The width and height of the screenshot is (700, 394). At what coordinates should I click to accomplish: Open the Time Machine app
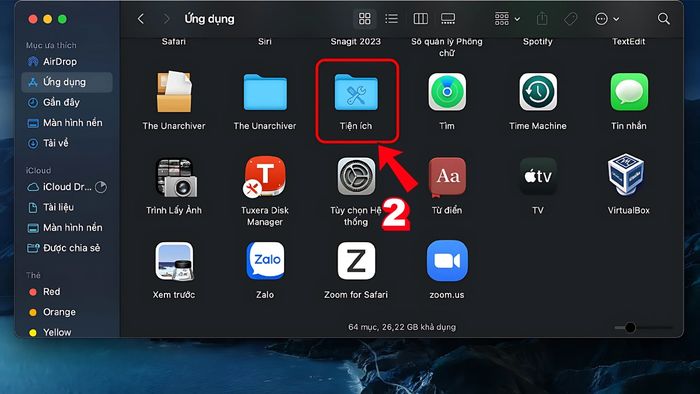(538, 92)
